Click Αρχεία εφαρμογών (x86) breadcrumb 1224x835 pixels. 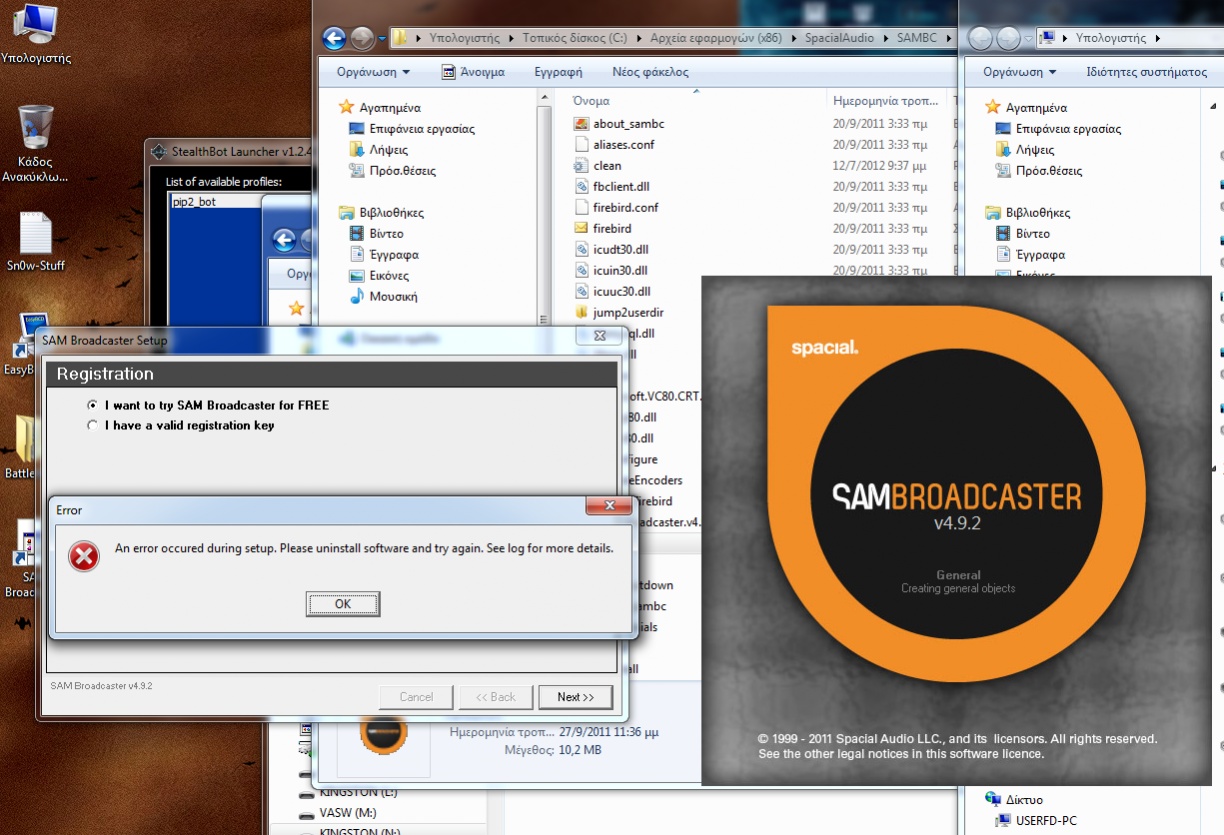(716, 39)
